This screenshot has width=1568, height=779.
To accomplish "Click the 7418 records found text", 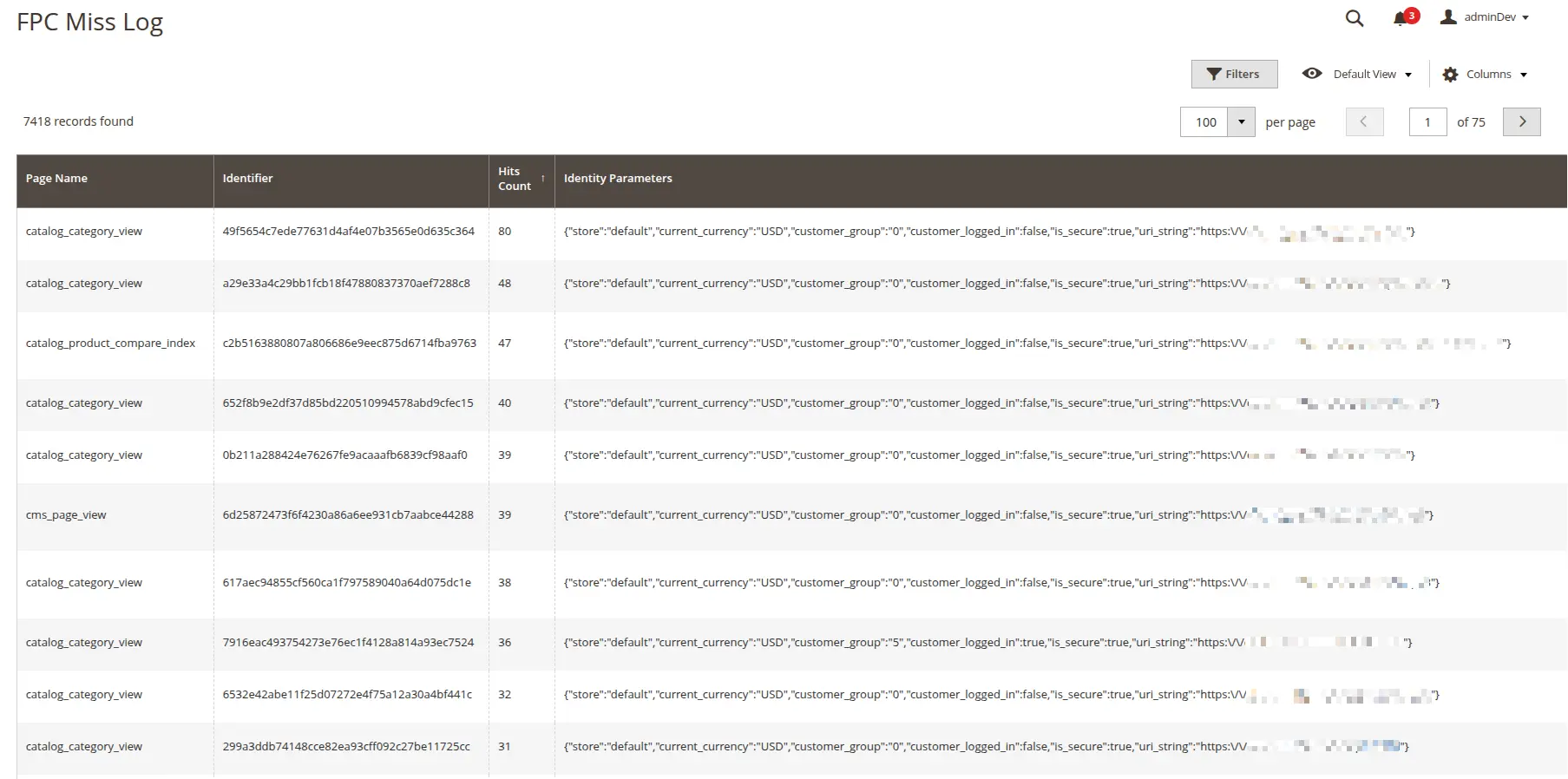I will (78, 121).
